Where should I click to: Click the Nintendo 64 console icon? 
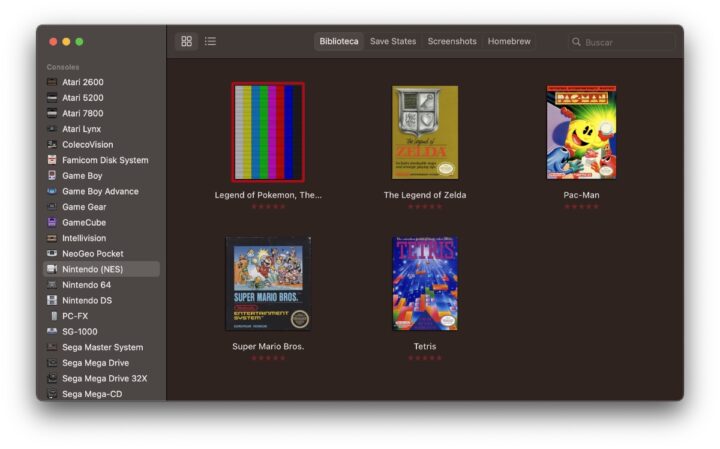(x=52, y=285)
